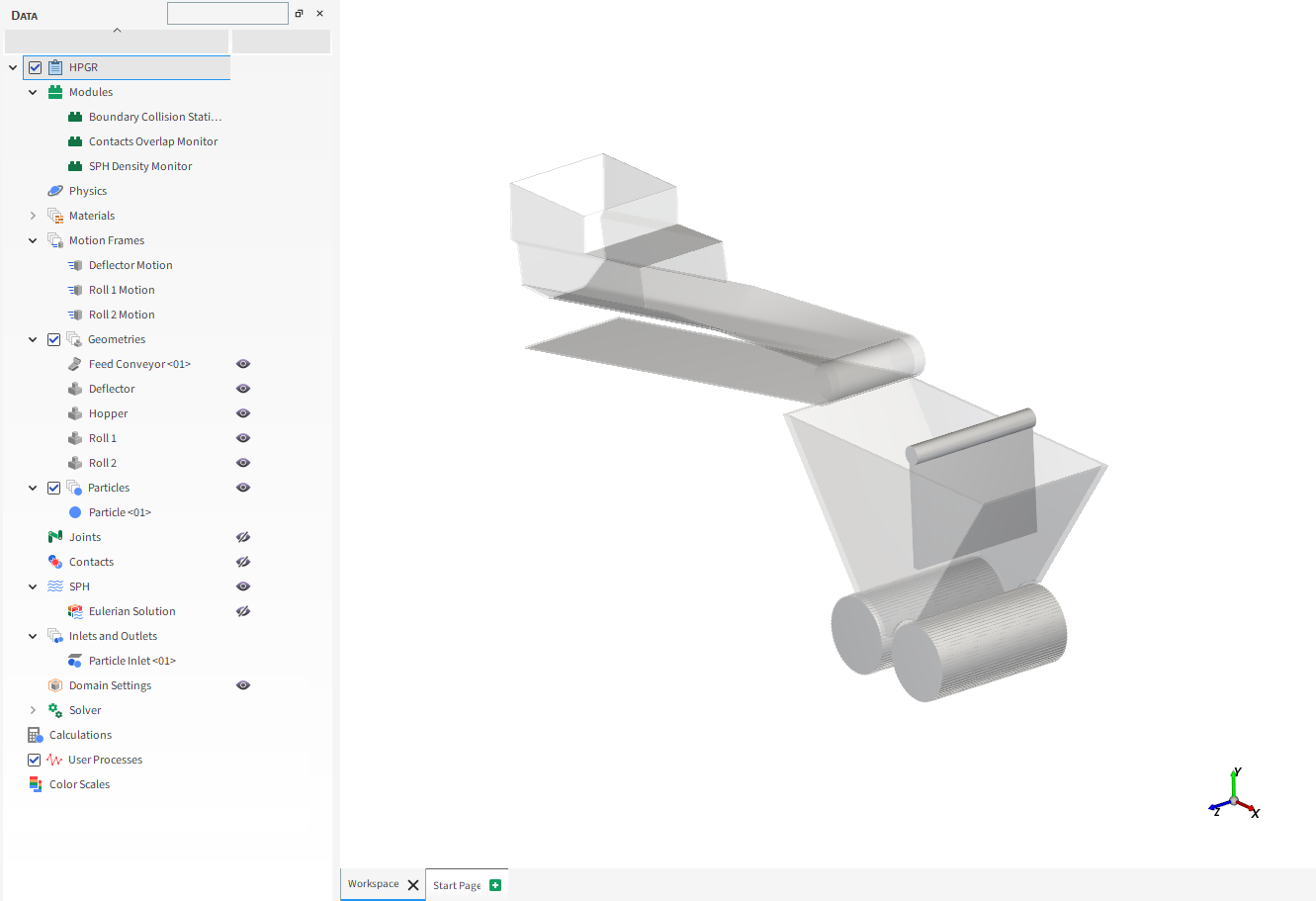The width and height of the screenshot is (1316, 901).
Task: Click the Contacts icon
Action: [55, 562]
